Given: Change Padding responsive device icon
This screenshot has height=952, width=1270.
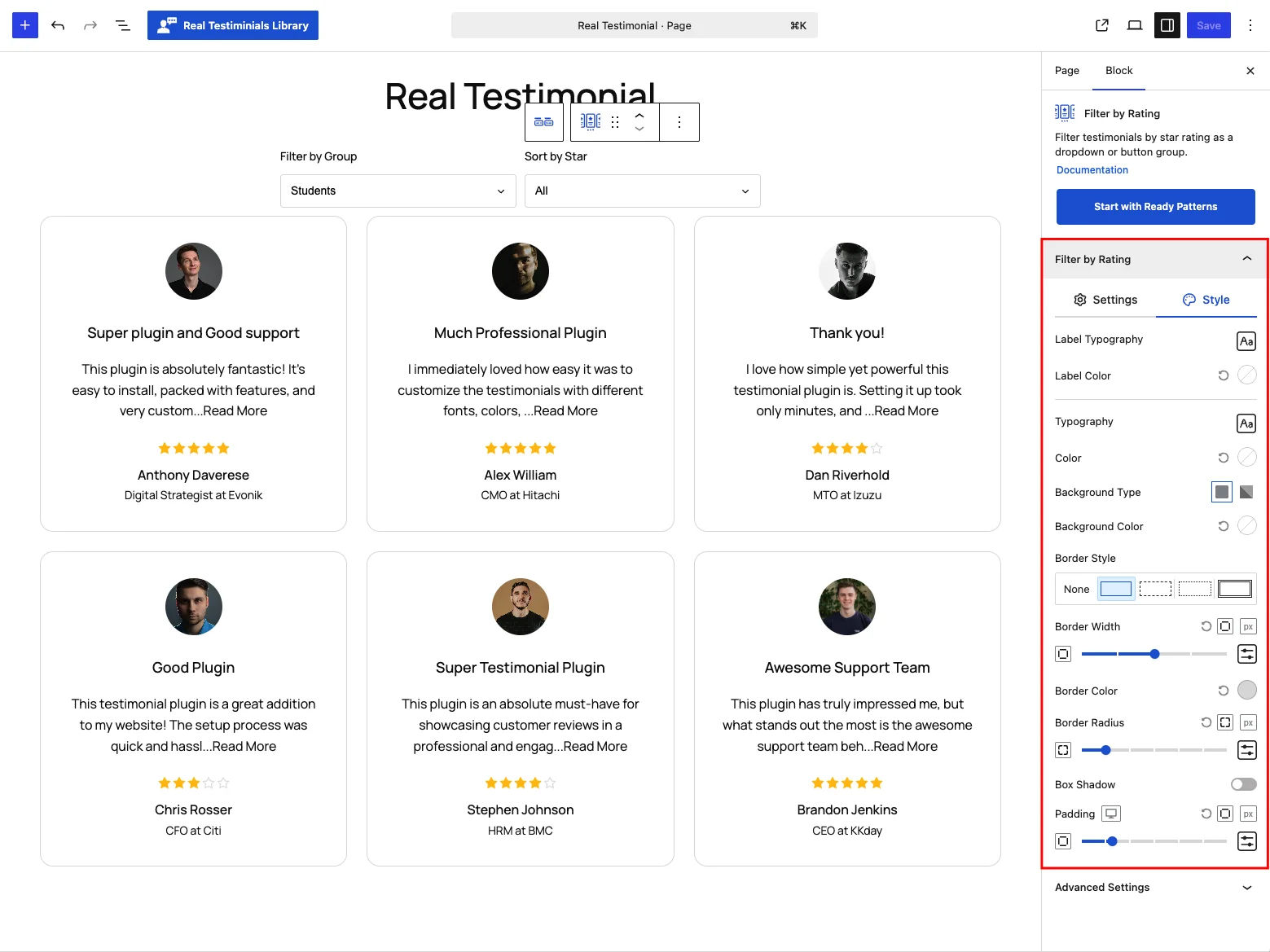Looking at the screenshot, I should [1111, 814].
